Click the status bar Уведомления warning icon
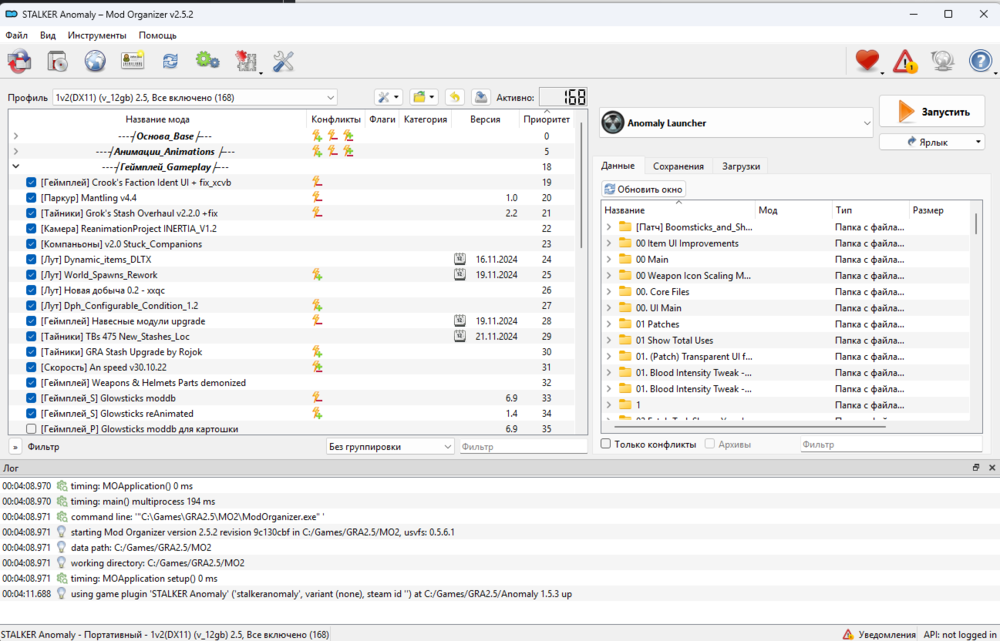Image resolution: width=1000 pixels, height=641 pixels. point(848,634)
